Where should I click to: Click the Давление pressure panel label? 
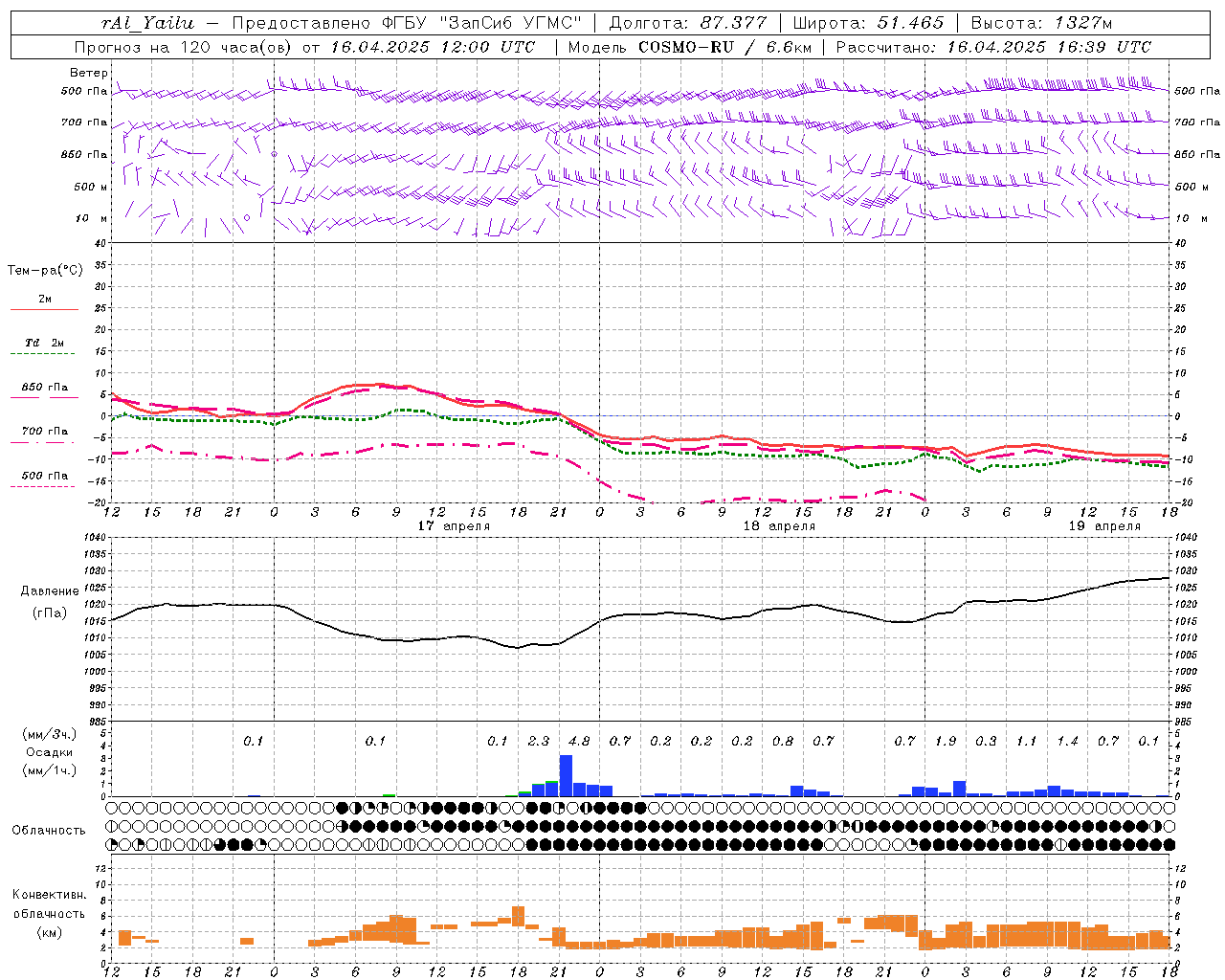coord(50,591)
